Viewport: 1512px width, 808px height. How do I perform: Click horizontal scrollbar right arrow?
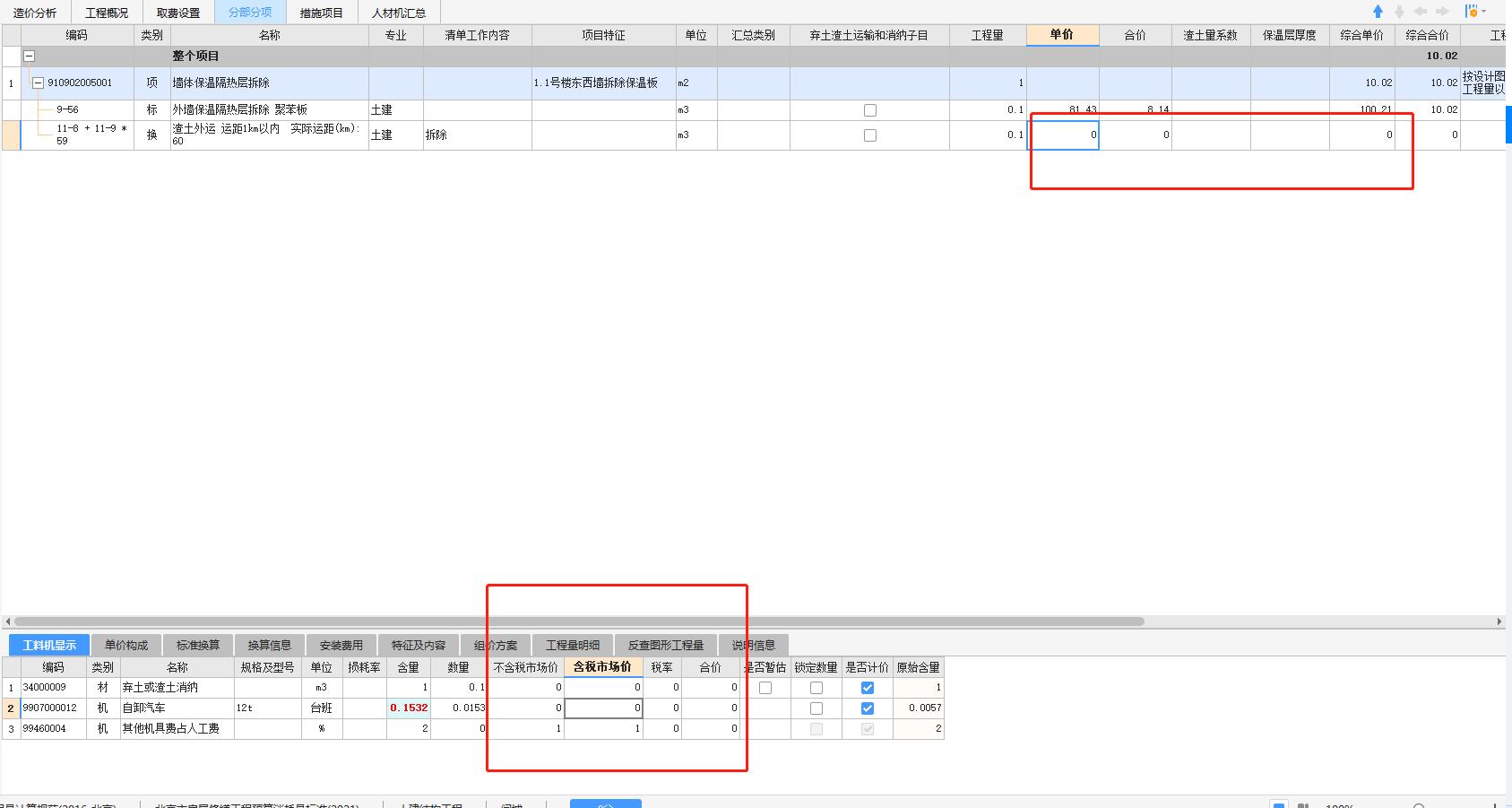(x=1499, y=621)
